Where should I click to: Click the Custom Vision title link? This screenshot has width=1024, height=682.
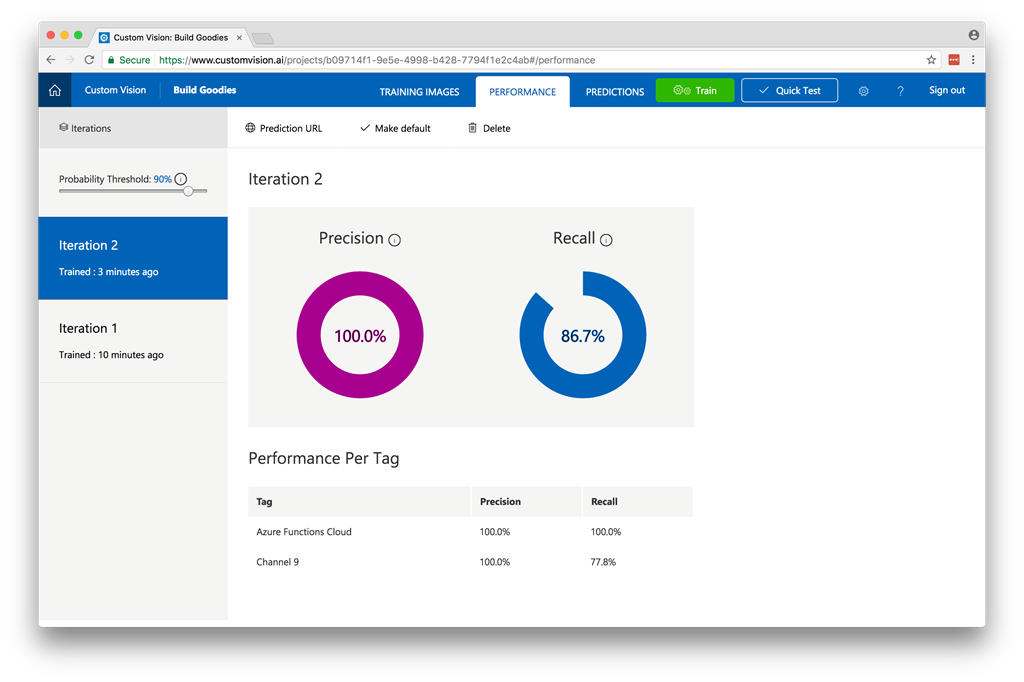pyautogui.click(x=116, y=90)
